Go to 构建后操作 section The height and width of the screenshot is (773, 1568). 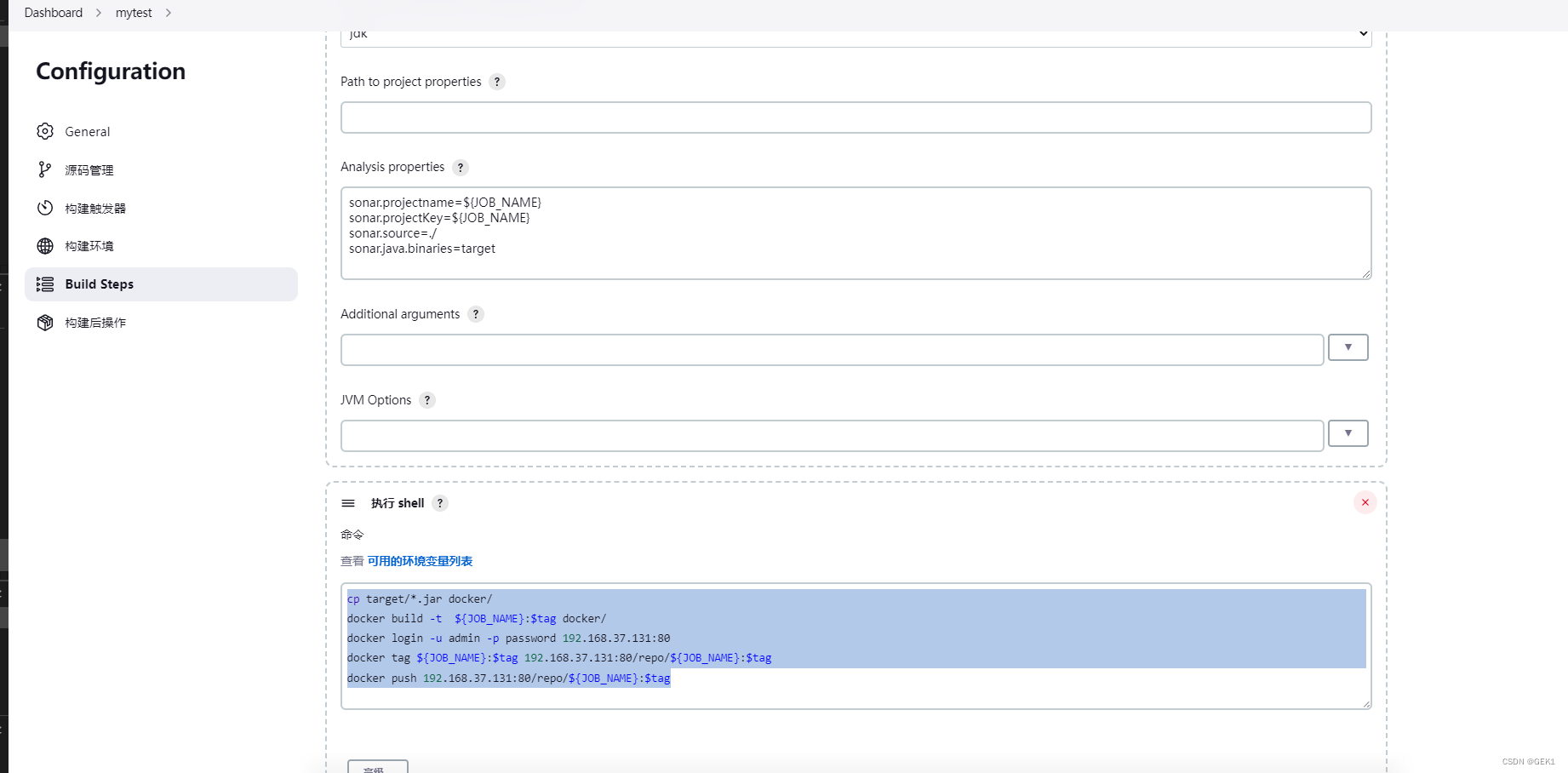(x=161, y=323)
